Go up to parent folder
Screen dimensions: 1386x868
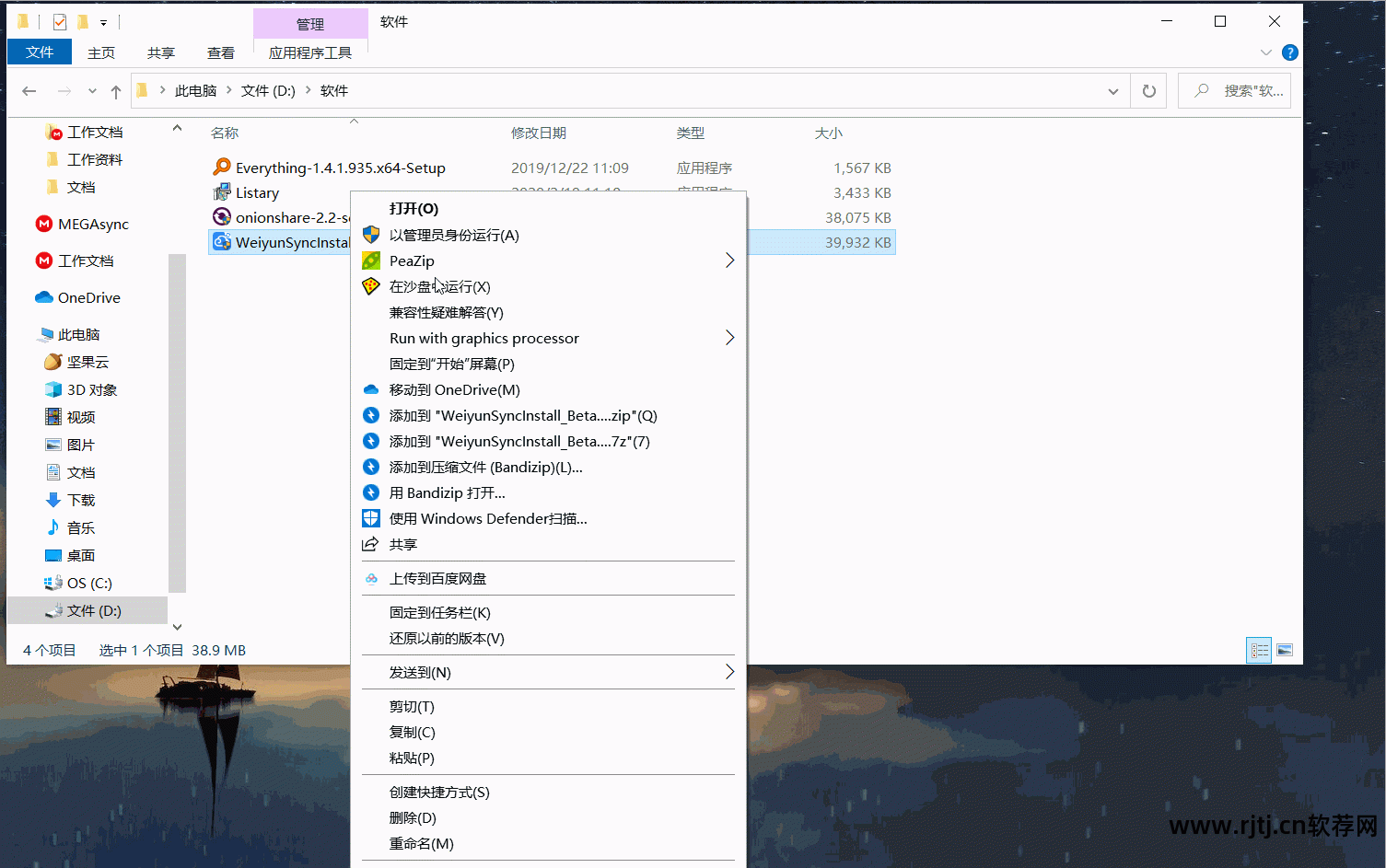pos(114,90)
